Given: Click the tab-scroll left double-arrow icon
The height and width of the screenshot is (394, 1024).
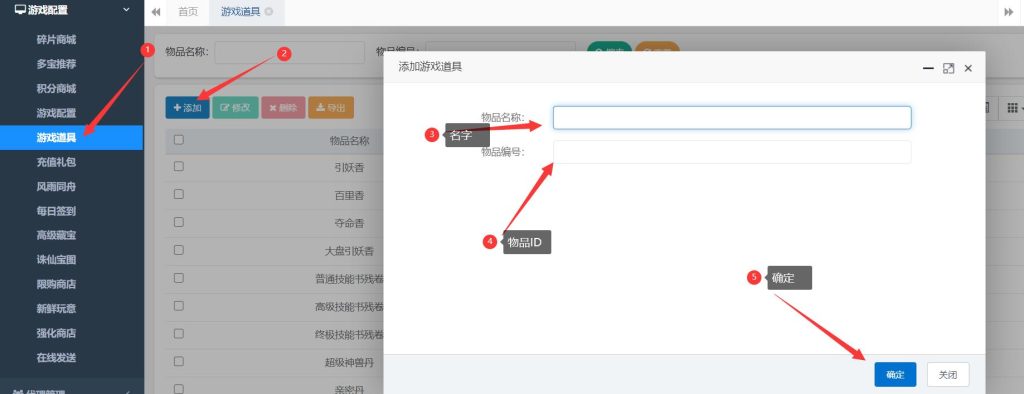Looking at the screenshot, I should (155, 12).
